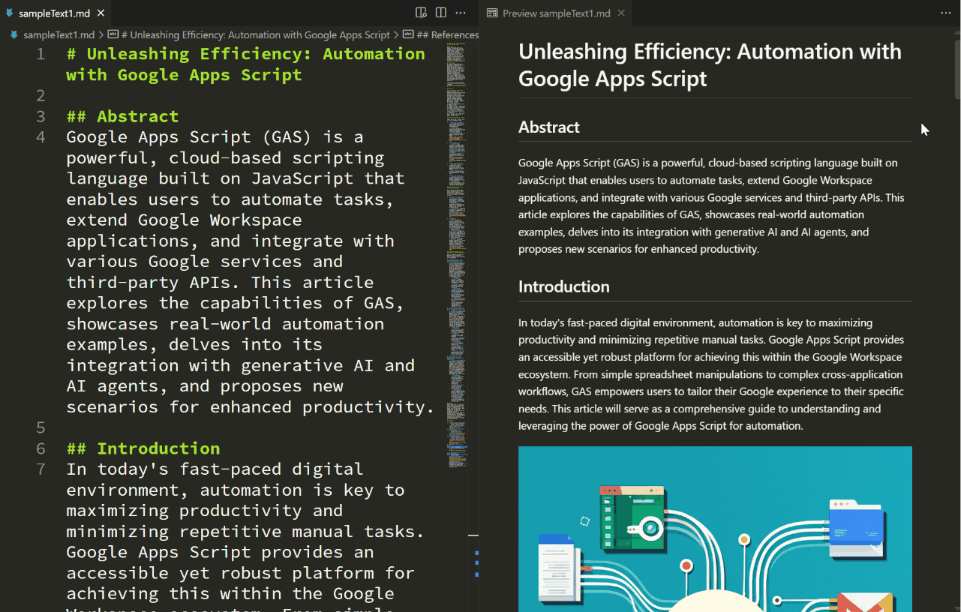This screenshot has height=612, width=961.
Task: Click the split editor right icon
Action: click(x=441, y=13)
